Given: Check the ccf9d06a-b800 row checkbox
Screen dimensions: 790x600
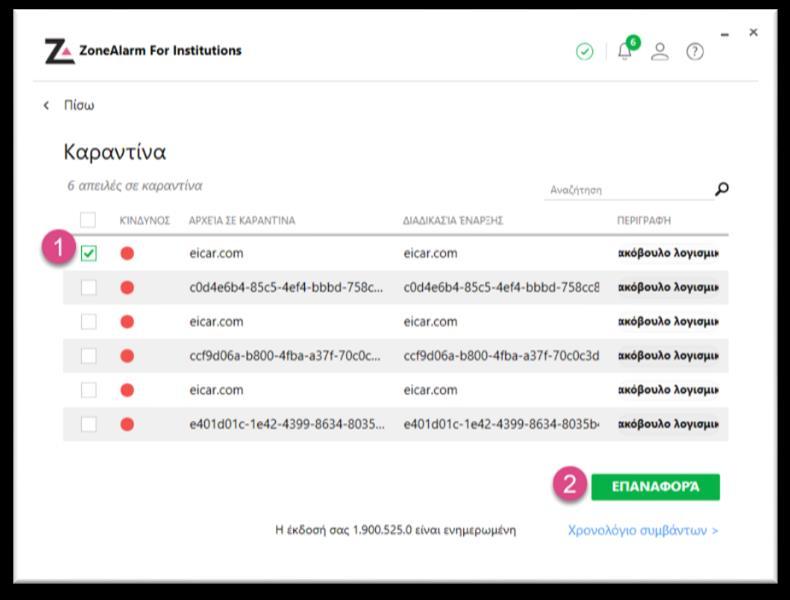Looking at the screenshot, I should [x=89, y=356].
